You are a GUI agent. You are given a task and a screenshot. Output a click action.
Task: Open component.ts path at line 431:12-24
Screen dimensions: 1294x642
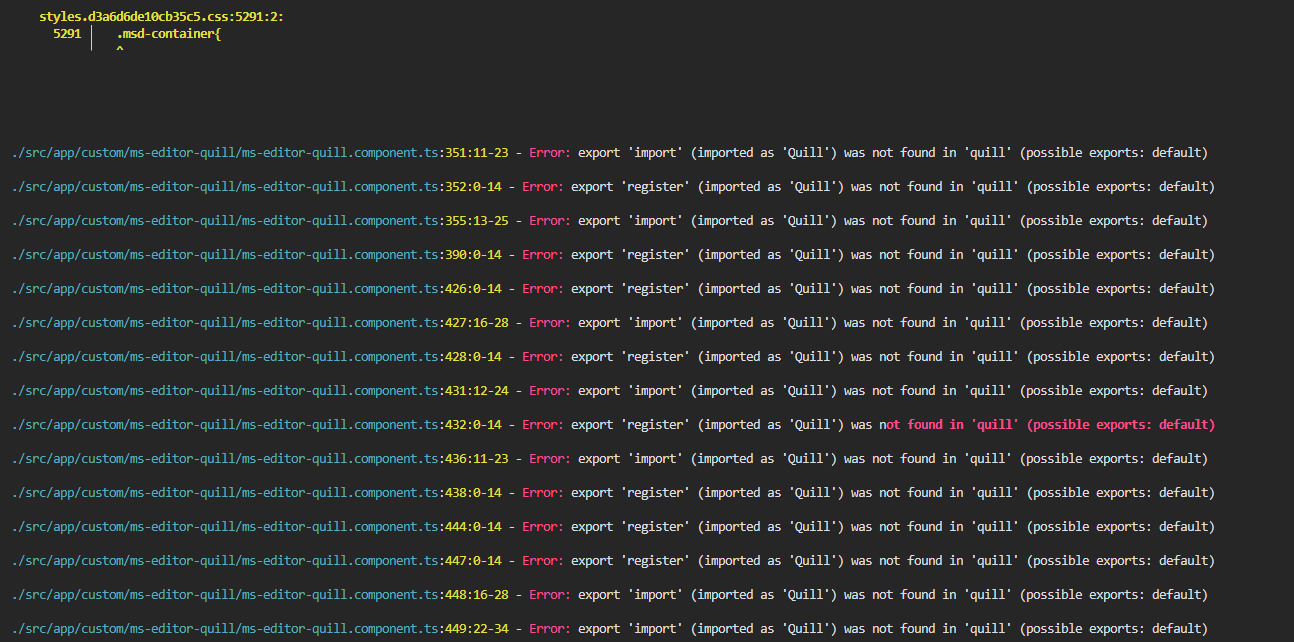(260, 391)
